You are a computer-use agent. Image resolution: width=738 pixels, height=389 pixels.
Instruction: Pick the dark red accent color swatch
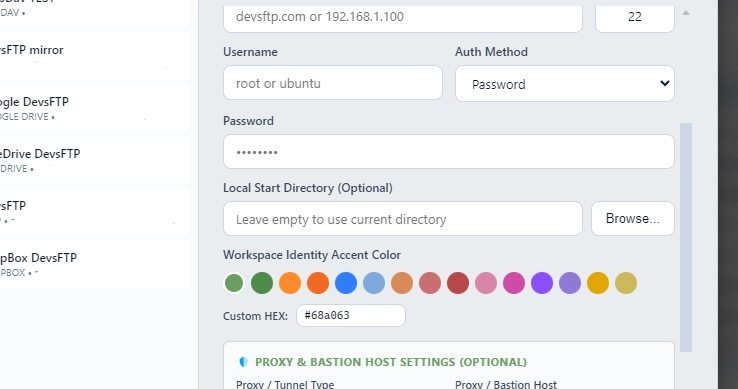(x=458, y=283)
